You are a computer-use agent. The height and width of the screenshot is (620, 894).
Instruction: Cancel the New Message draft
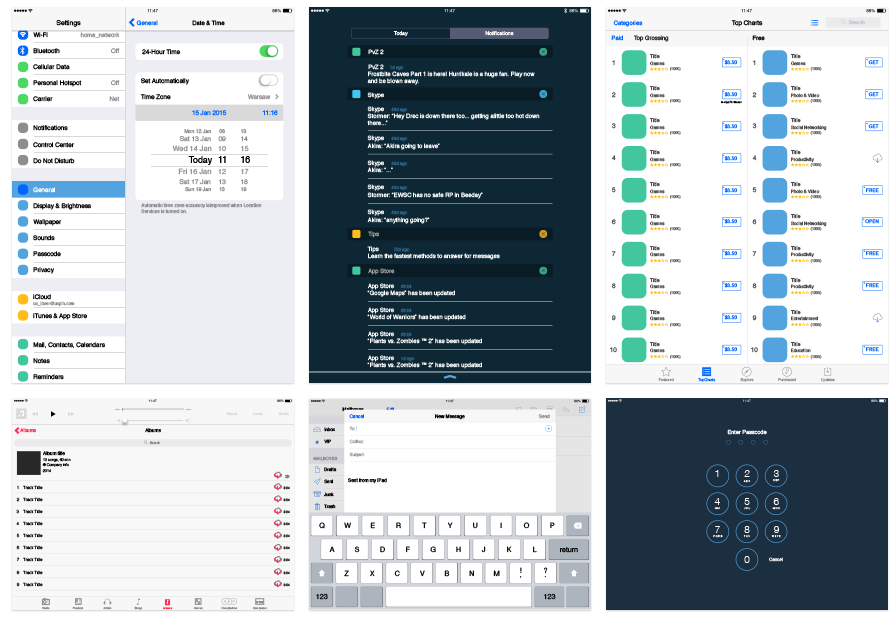coord(357,416)
